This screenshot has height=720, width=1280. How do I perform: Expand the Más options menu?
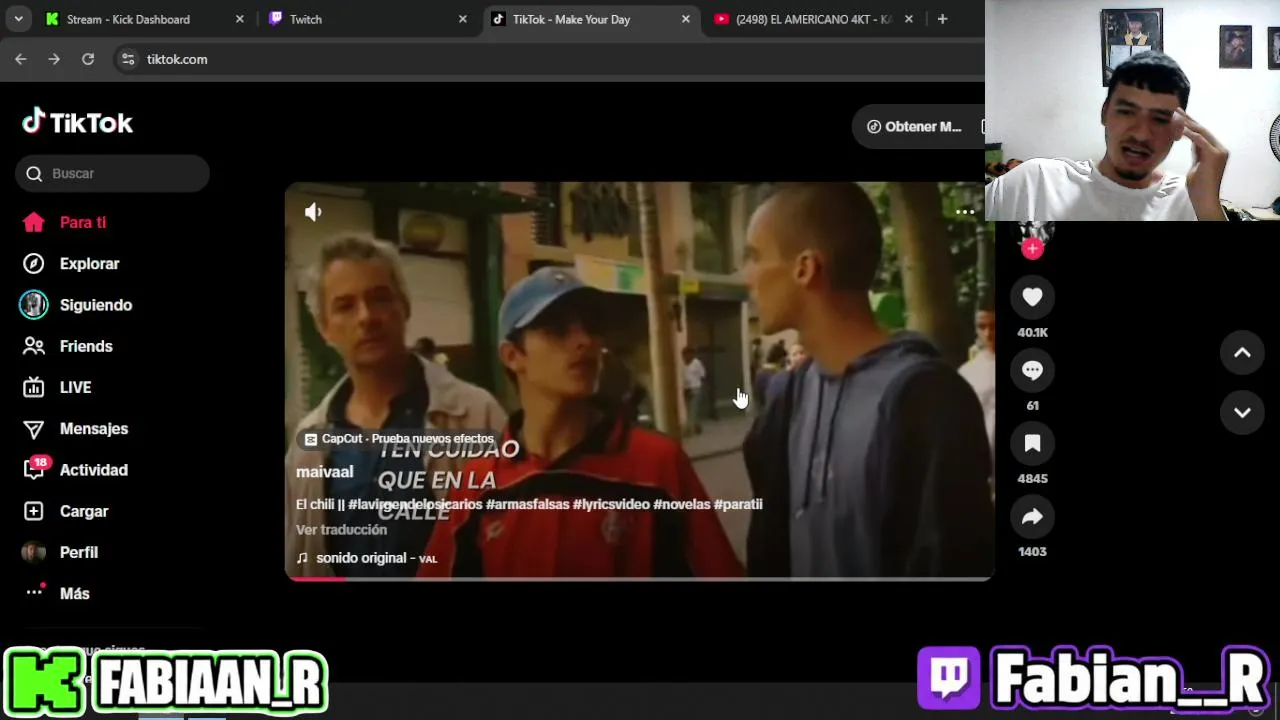point(57,593)
